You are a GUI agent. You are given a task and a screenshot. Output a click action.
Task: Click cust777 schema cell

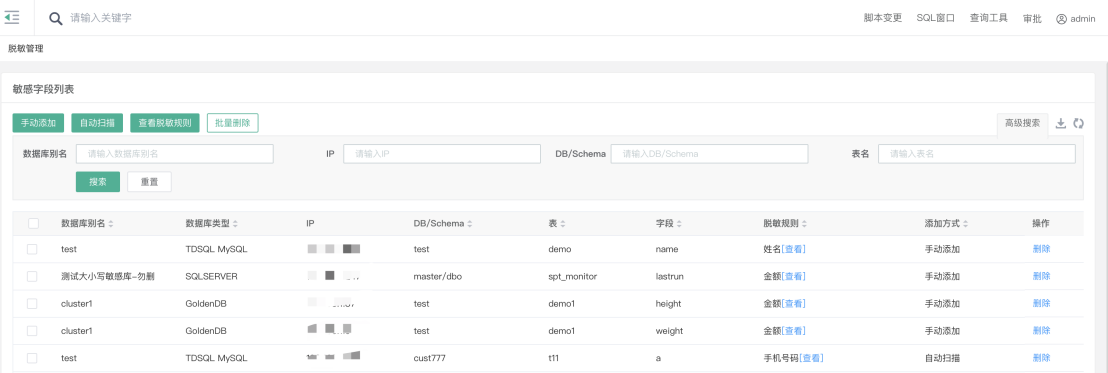tap(430, 358)
